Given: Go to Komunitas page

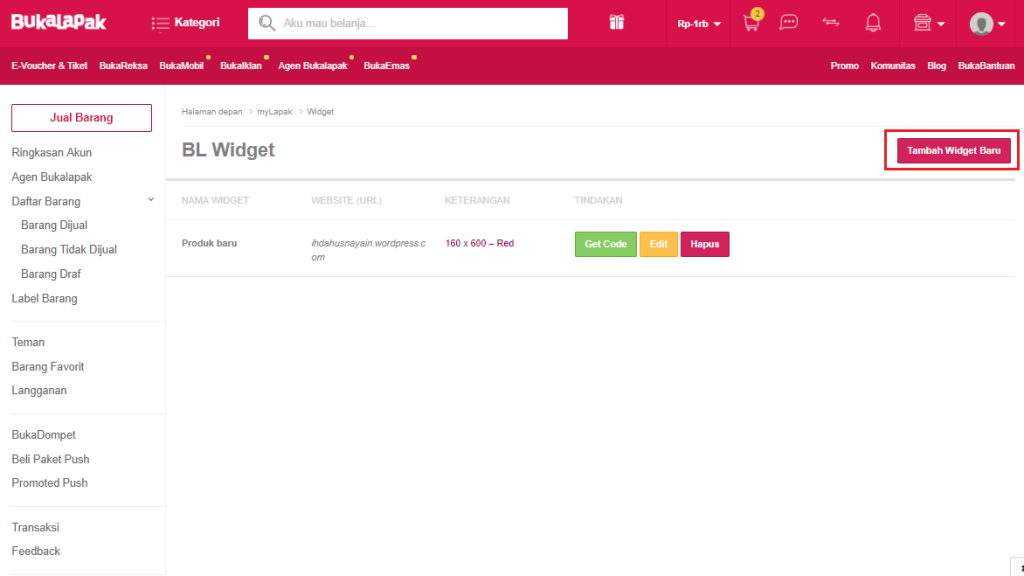Looking at the screenshot, I should click(x=893, y=66).
